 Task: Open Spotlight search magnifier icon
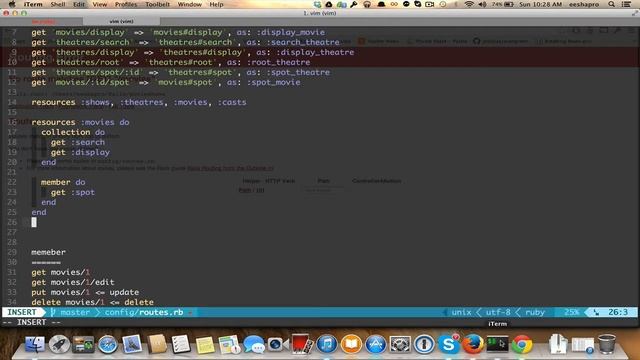point(611,4)
